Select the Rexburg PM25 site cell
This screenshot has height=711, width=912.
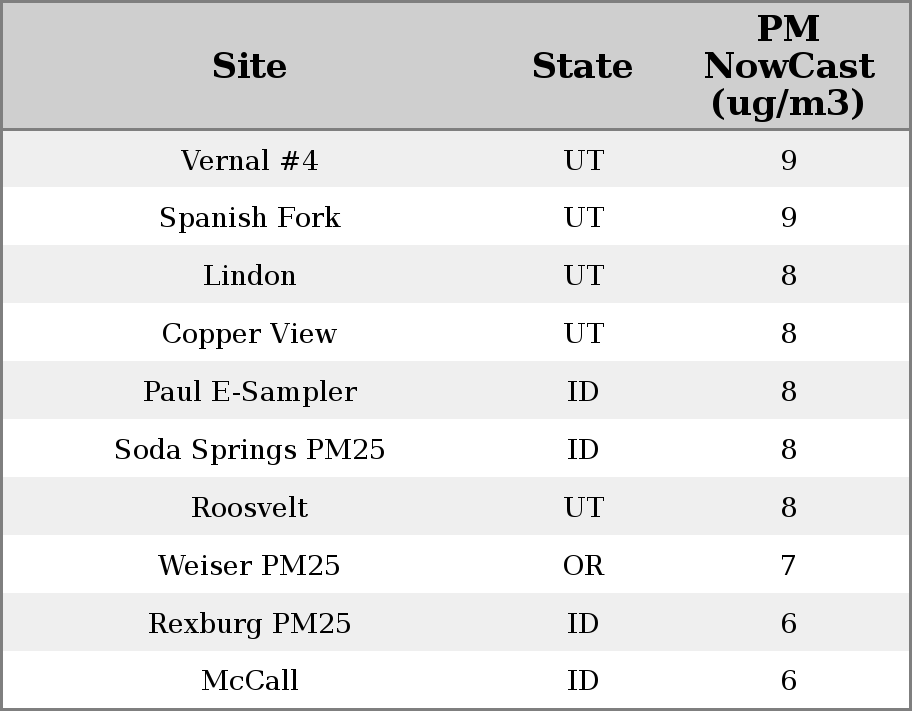[249, 624]
